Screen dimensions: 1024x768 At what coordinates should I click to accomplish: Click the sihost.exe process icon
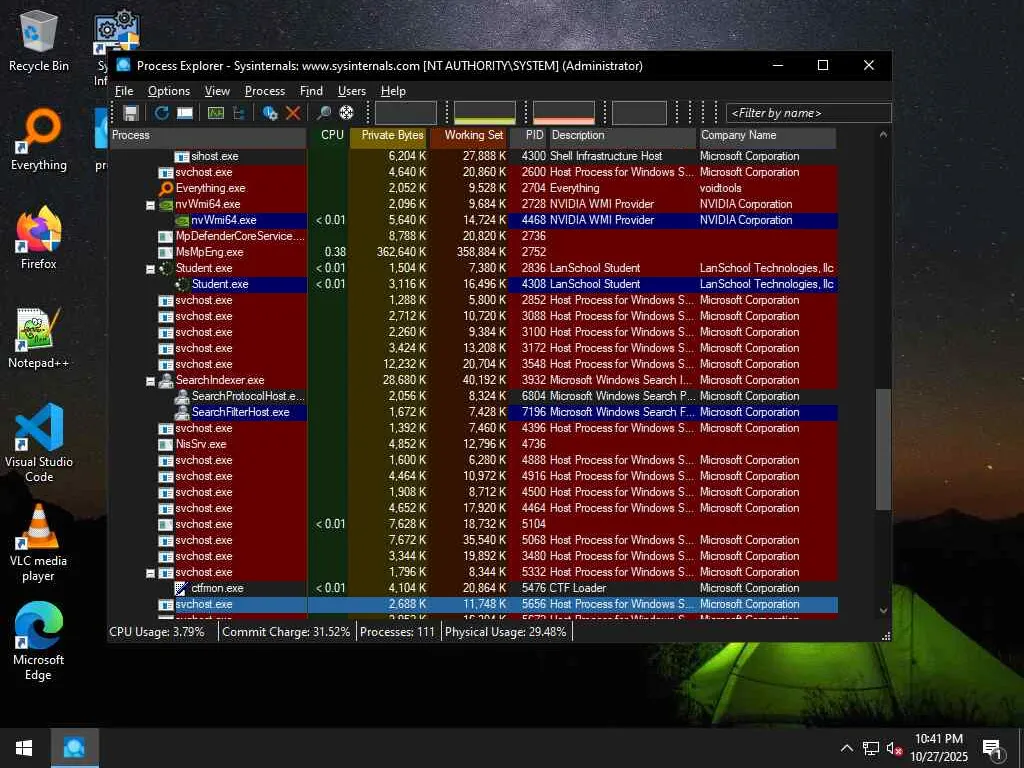coord(182,157)
